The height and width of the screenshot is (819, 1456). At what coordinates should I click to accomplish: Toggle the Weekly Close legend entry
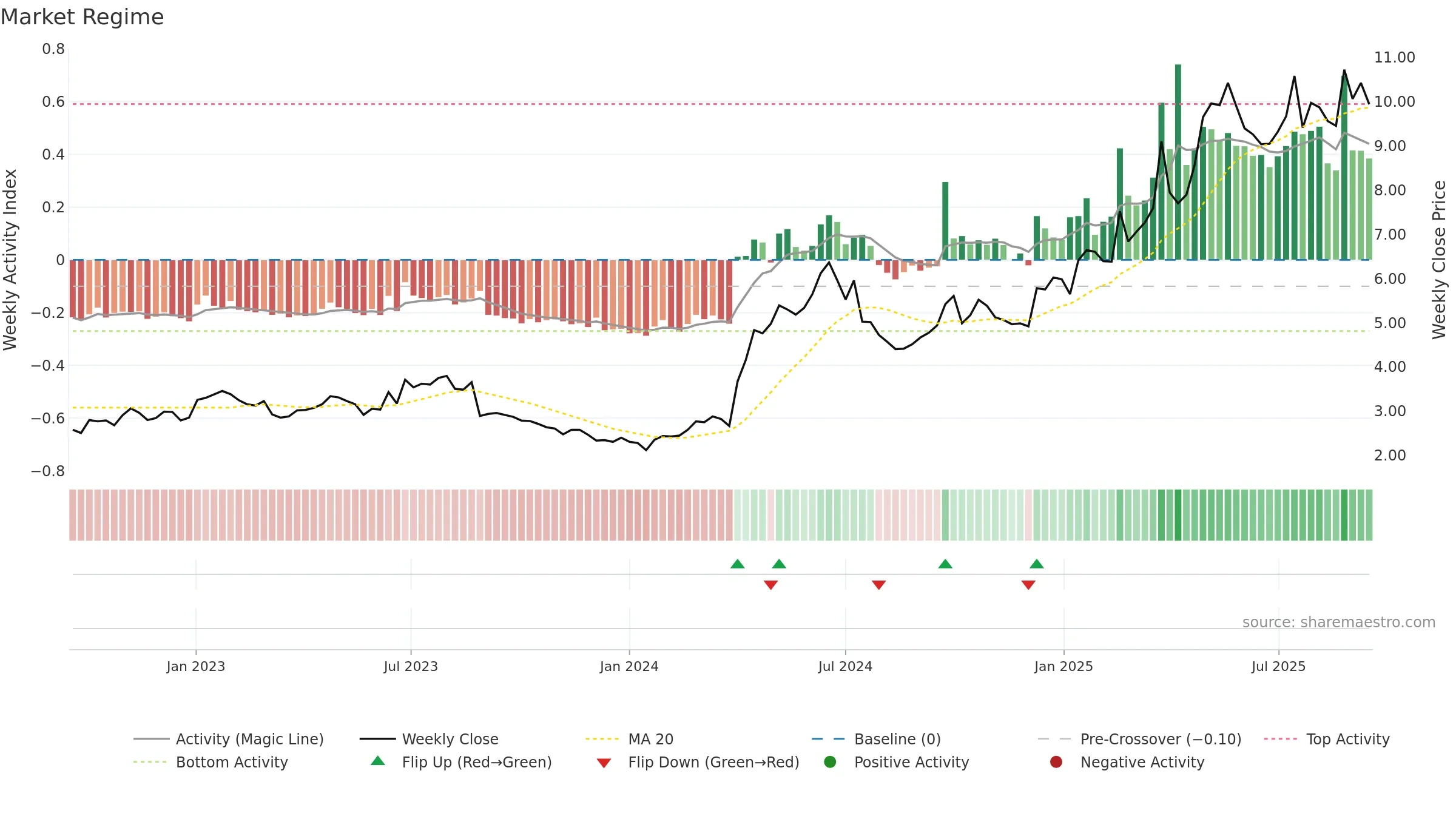coord(429,739)
